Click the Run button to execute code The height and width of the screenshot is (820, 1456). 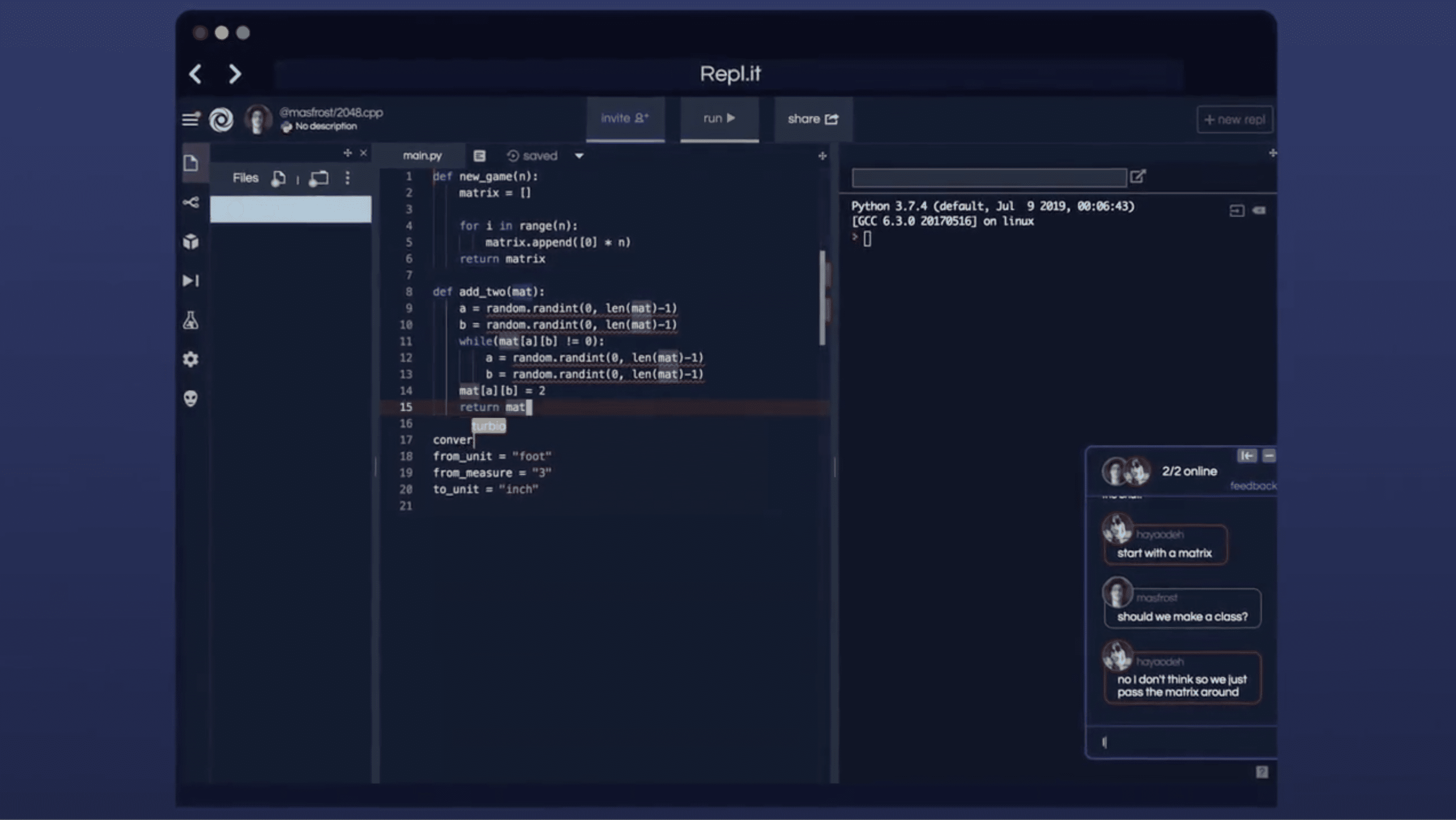coord(718,118)
